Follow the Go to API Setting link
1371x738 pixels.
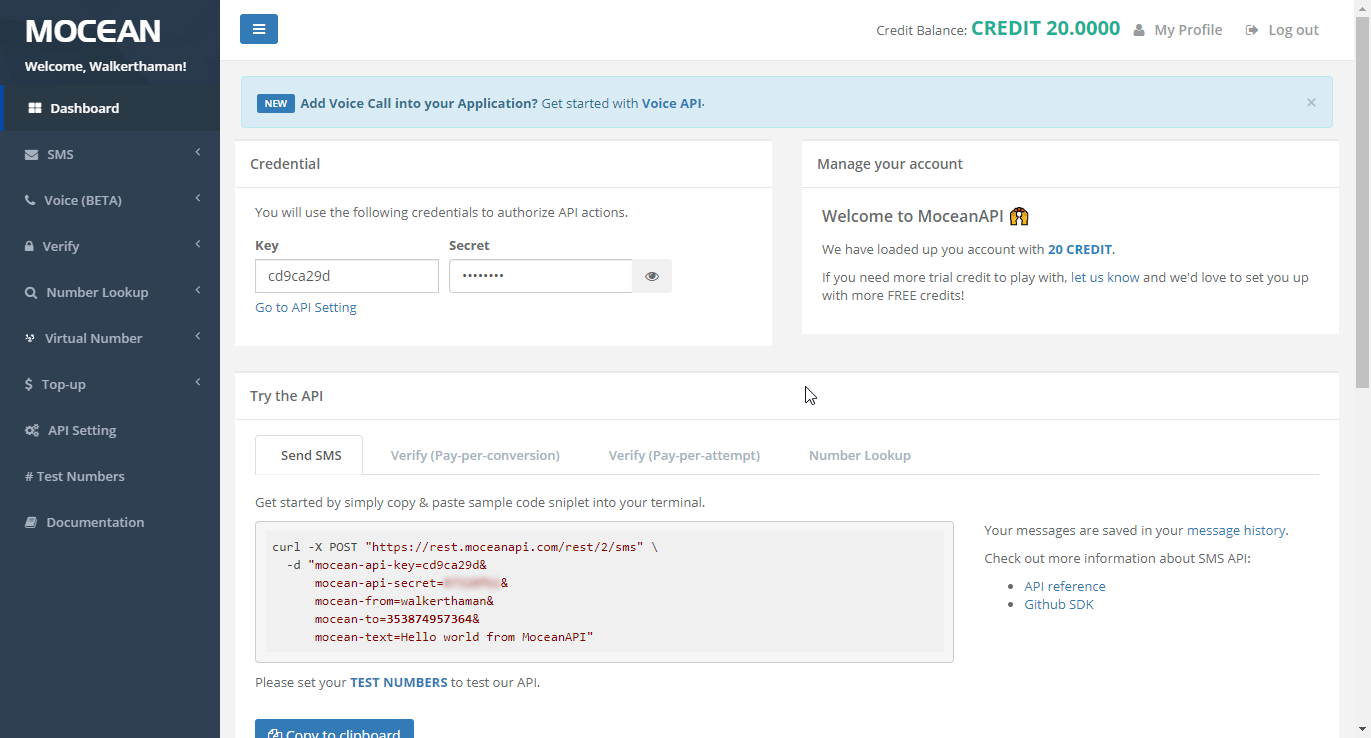[x=305, y=307]
